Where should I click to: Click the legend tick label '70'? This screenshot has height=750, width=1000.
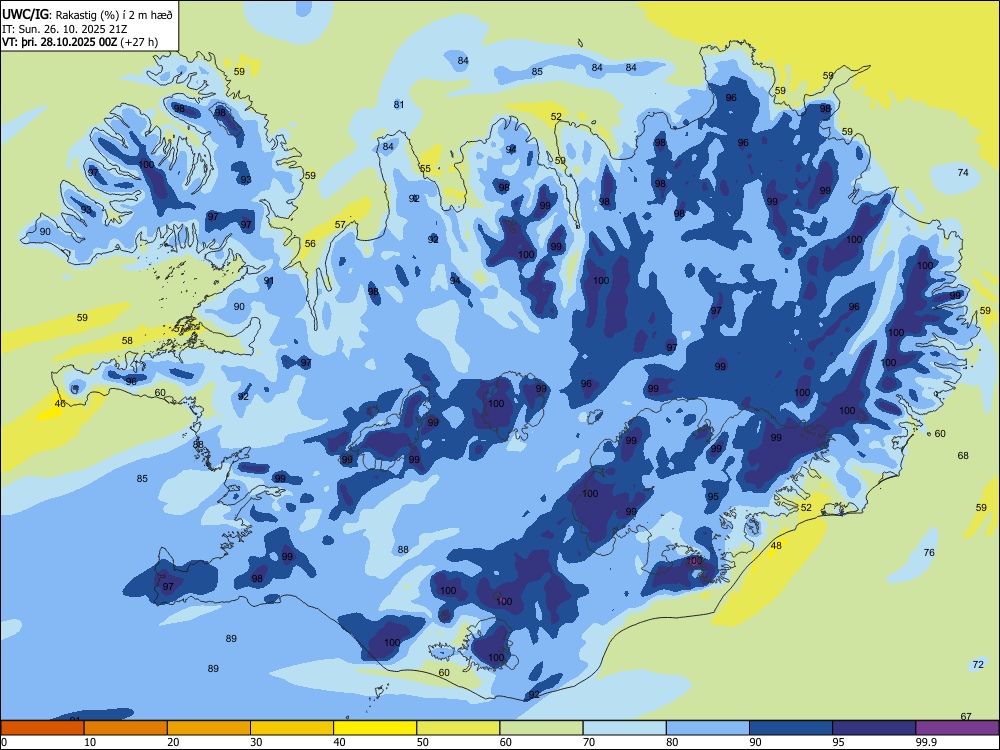(589, 742)
